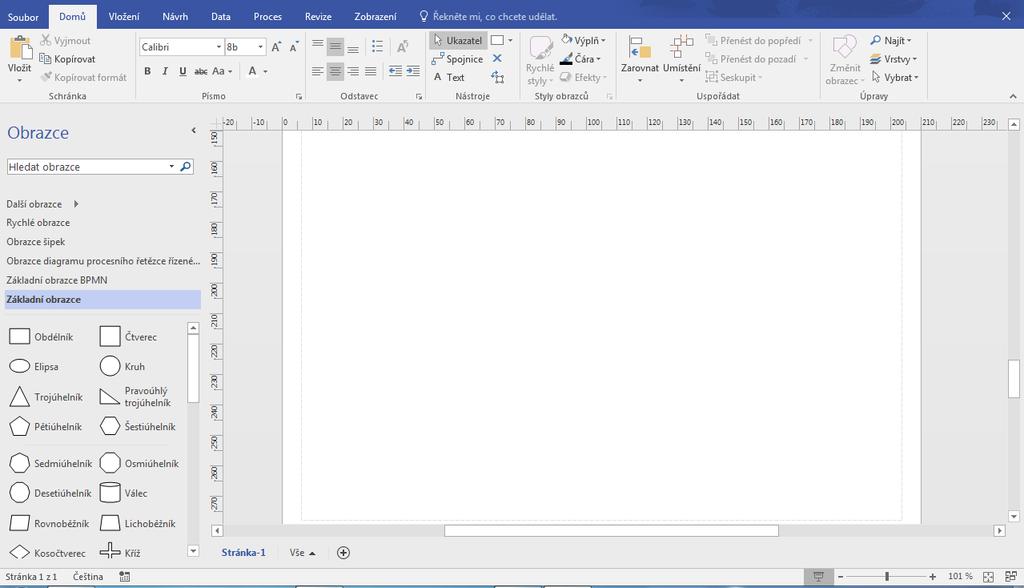
Task: Choose the Pravoúhlý trojúhelník shape
Action: pos(136,397)
